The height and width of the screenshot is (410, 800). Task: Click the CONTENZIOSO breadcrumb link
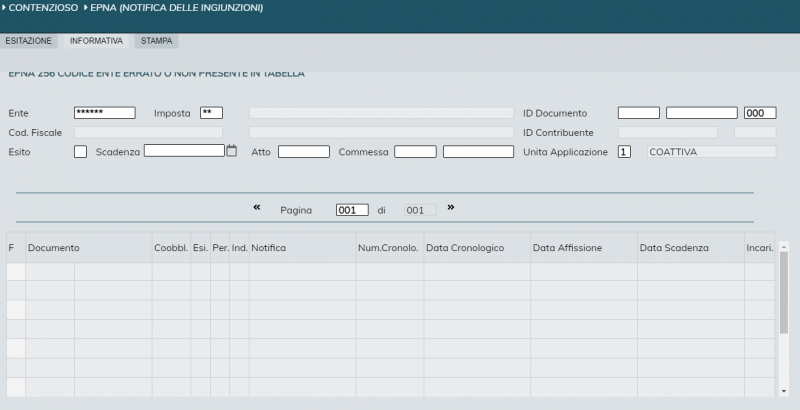(x=43, y=8)
